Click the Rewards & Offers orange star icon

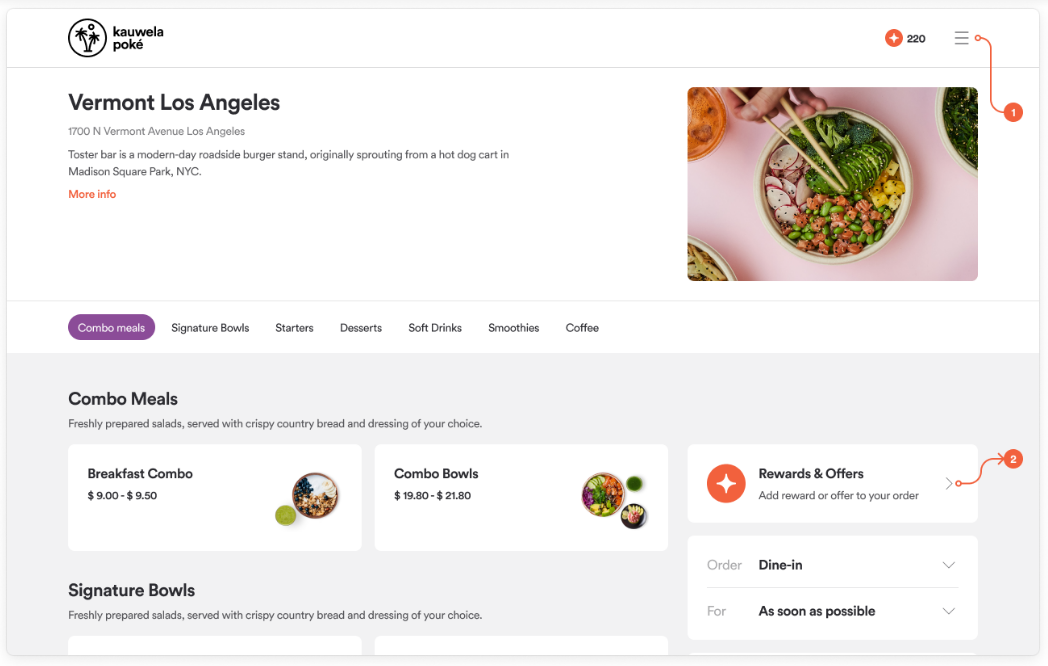click(x=726, y=483)
